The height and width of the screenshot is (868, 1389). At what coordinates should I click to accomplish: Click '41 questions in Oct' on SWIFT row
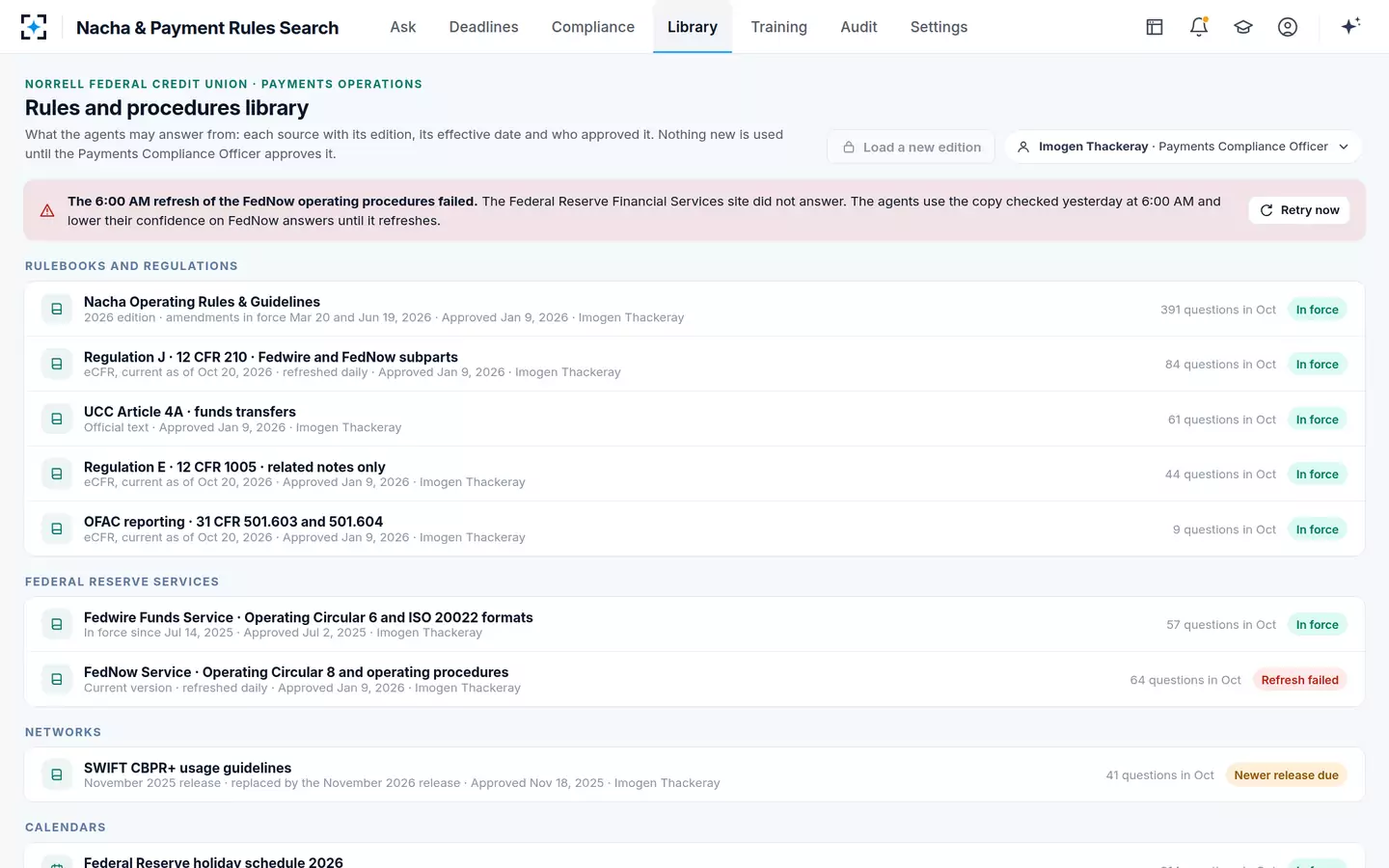pos(1160,775)
